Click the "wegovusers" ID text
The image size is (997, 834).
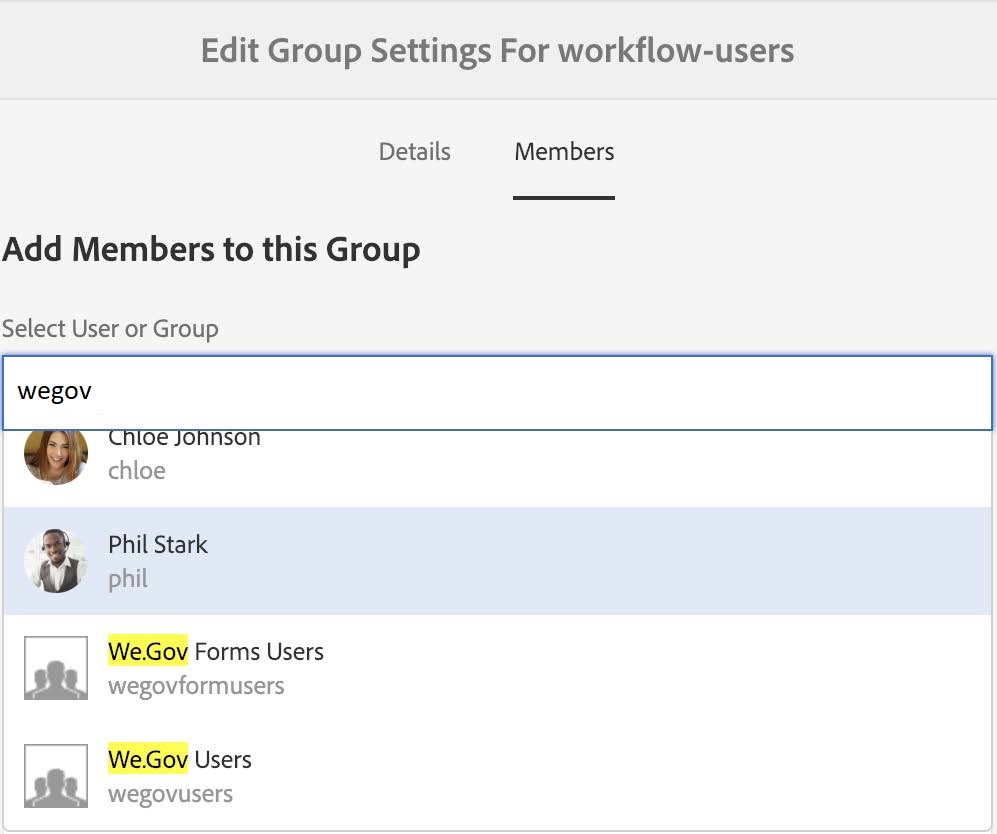170,794
